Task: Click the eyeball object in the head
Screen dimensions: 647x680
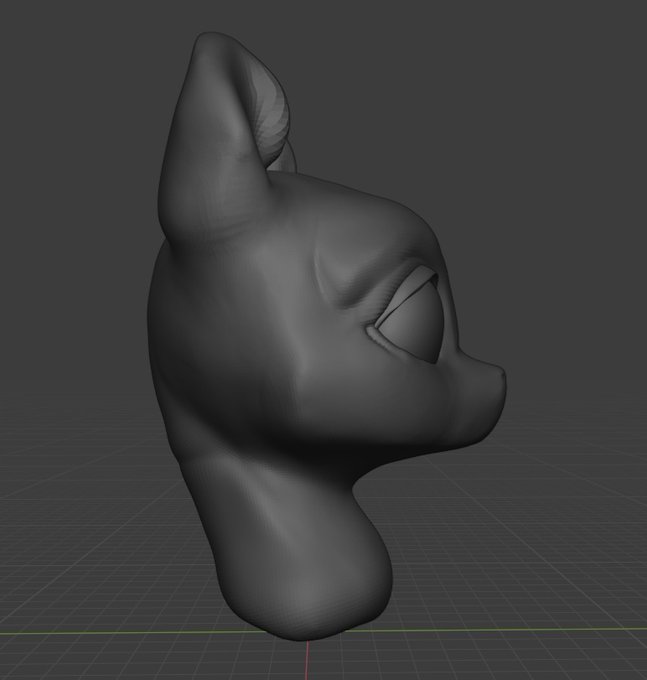Action: click(x=411, y=324)
